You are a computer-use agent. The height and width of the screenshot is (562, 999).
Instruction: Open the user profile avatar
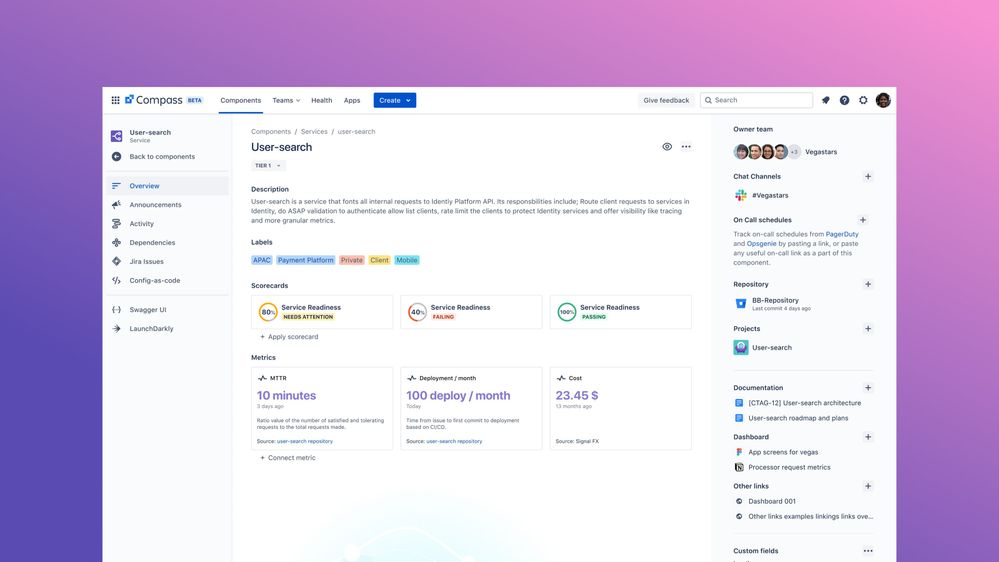point(883,100)
